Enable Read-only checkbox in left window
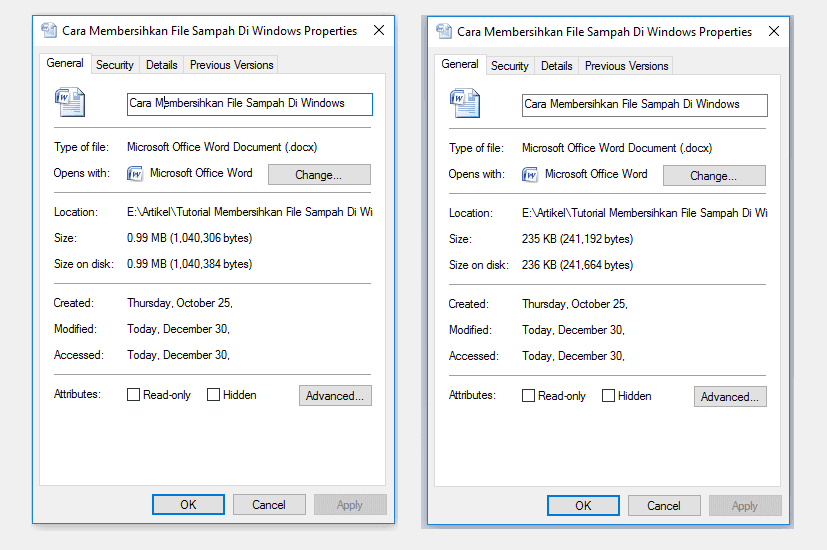The height and width of the screenshot is (550, 827). [133, 394]
